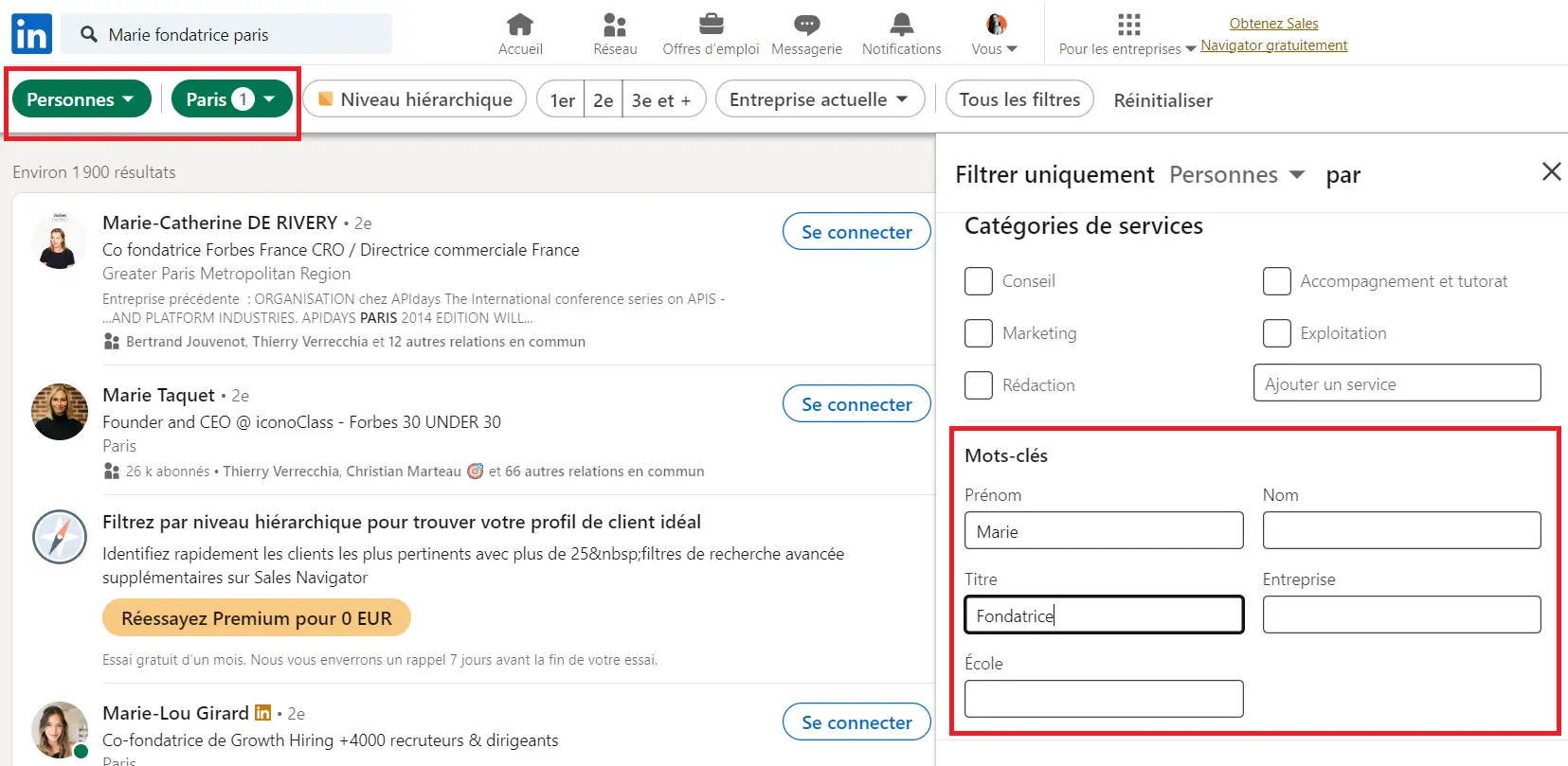Expand the Personnes filter dropdown
The height and width of the screenshot is (766, 1568).
pyautogui.click(x=81, y=99)
